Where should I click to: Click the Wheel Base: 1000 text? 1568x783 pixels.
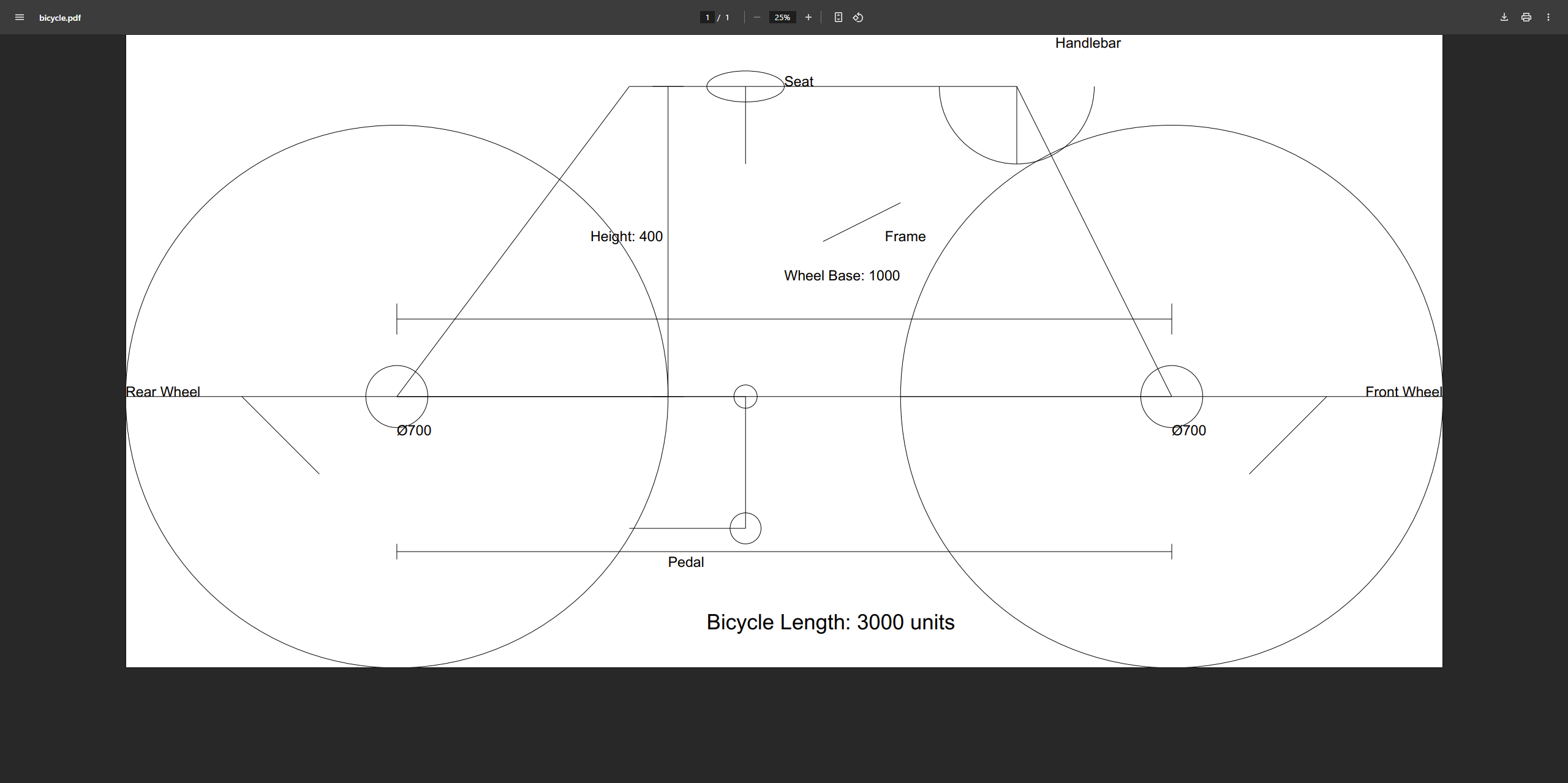(x=842, y=275)
